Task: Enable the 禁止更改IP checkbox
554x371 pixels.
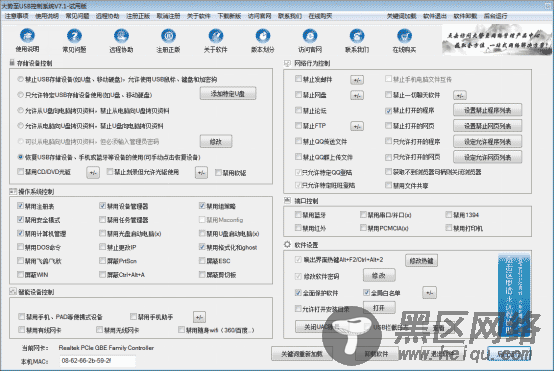Action: 102,247
